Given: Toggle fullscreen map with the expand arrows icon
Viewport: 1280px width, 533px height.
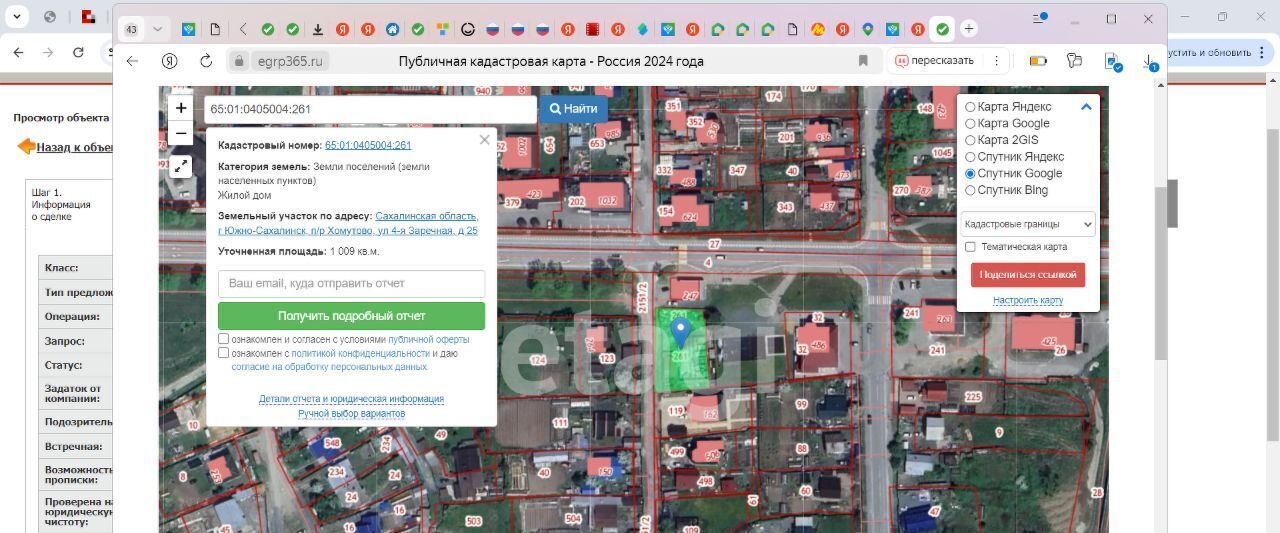Looking at the screenshot, I should pos(181,167).
